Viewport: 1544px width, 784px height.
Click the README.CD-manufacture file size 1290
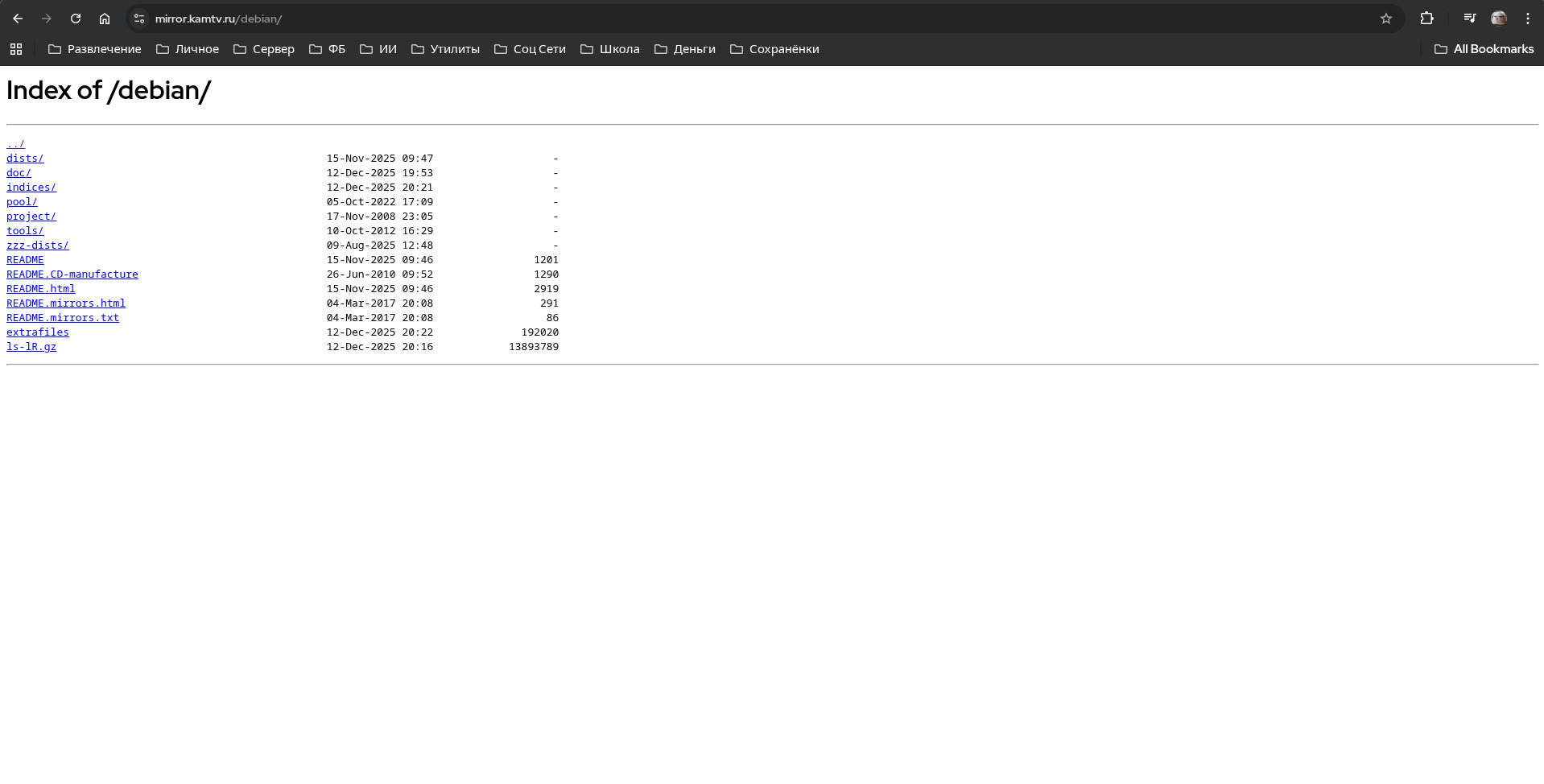tap(547, 274)
